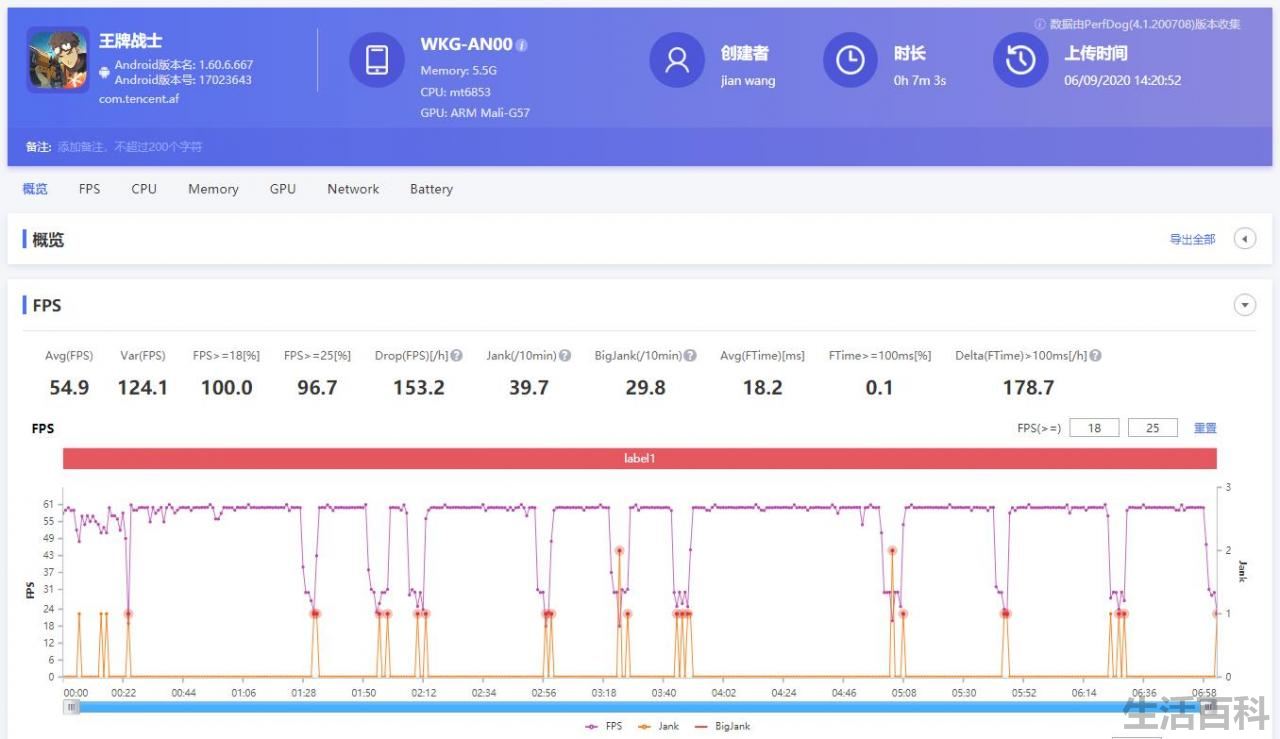Screen dimensions: 1280x739
Task: Click the creator name jian wang
Action: tap(748, 81)
